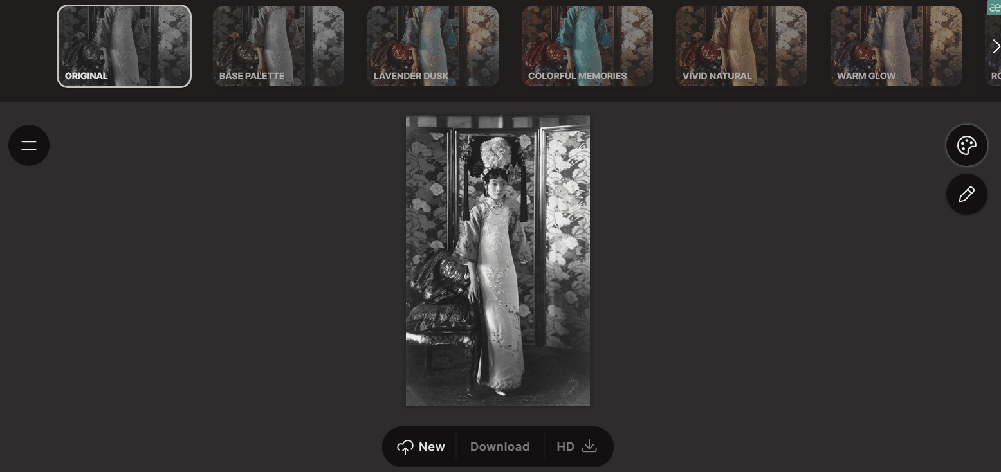Apply the Vivid Natural filter
The image size is (1001, 472).
(x=742, y=46)
